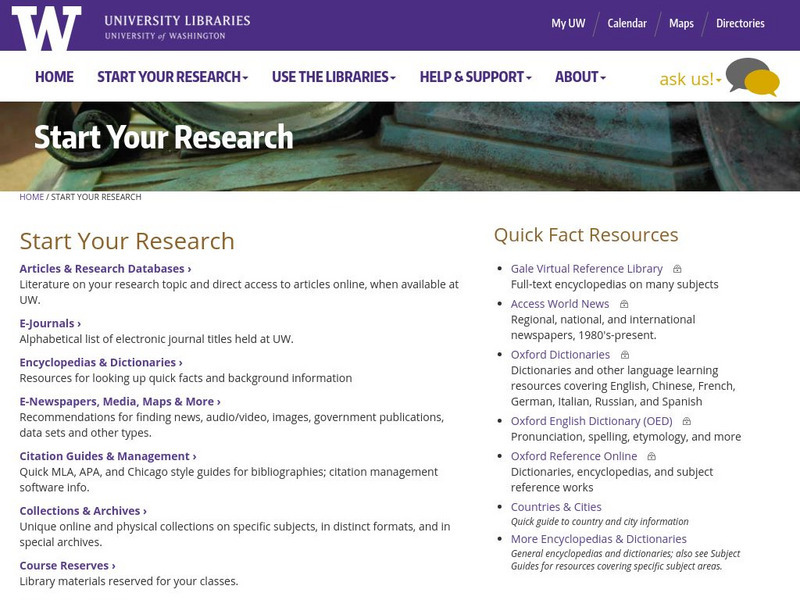Viewport: 800px width, 600px height.
Task: Open More Encyclopedias & Dictionaries
Action: coord(598,539)
